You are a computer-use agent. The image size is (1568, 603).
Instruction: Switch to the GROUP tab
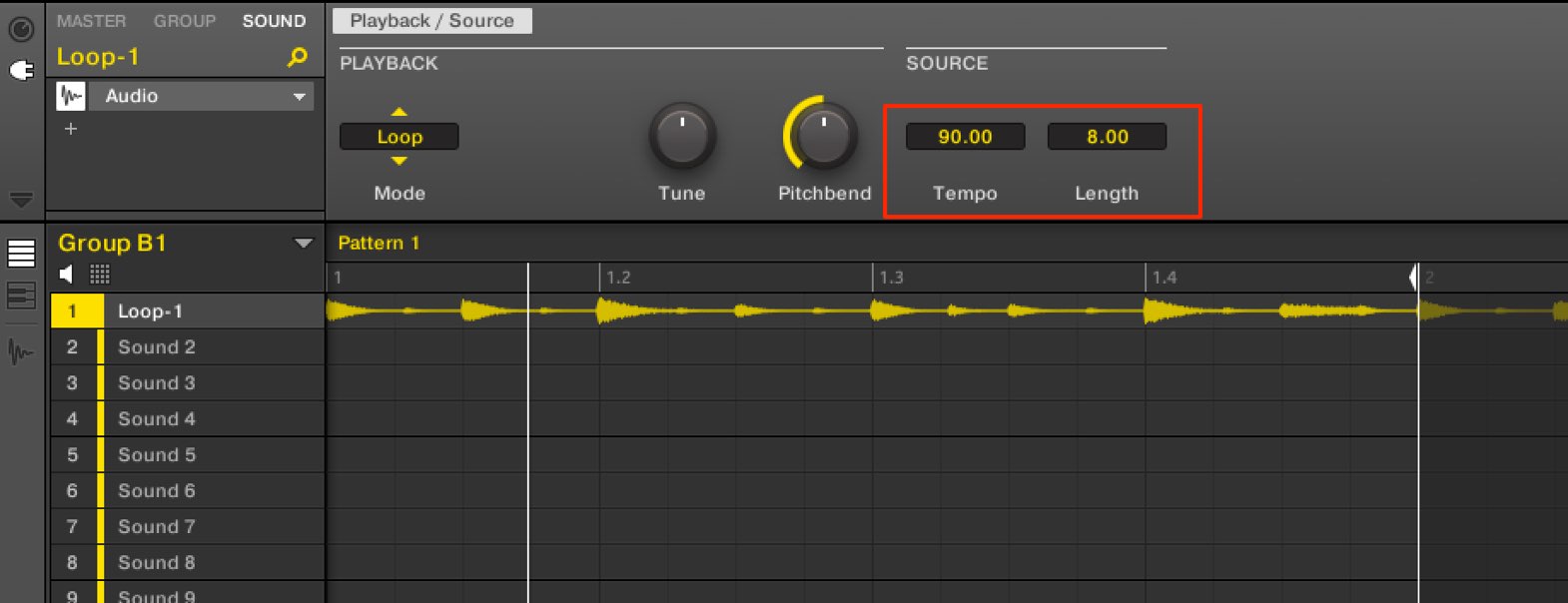coord(185,21)
